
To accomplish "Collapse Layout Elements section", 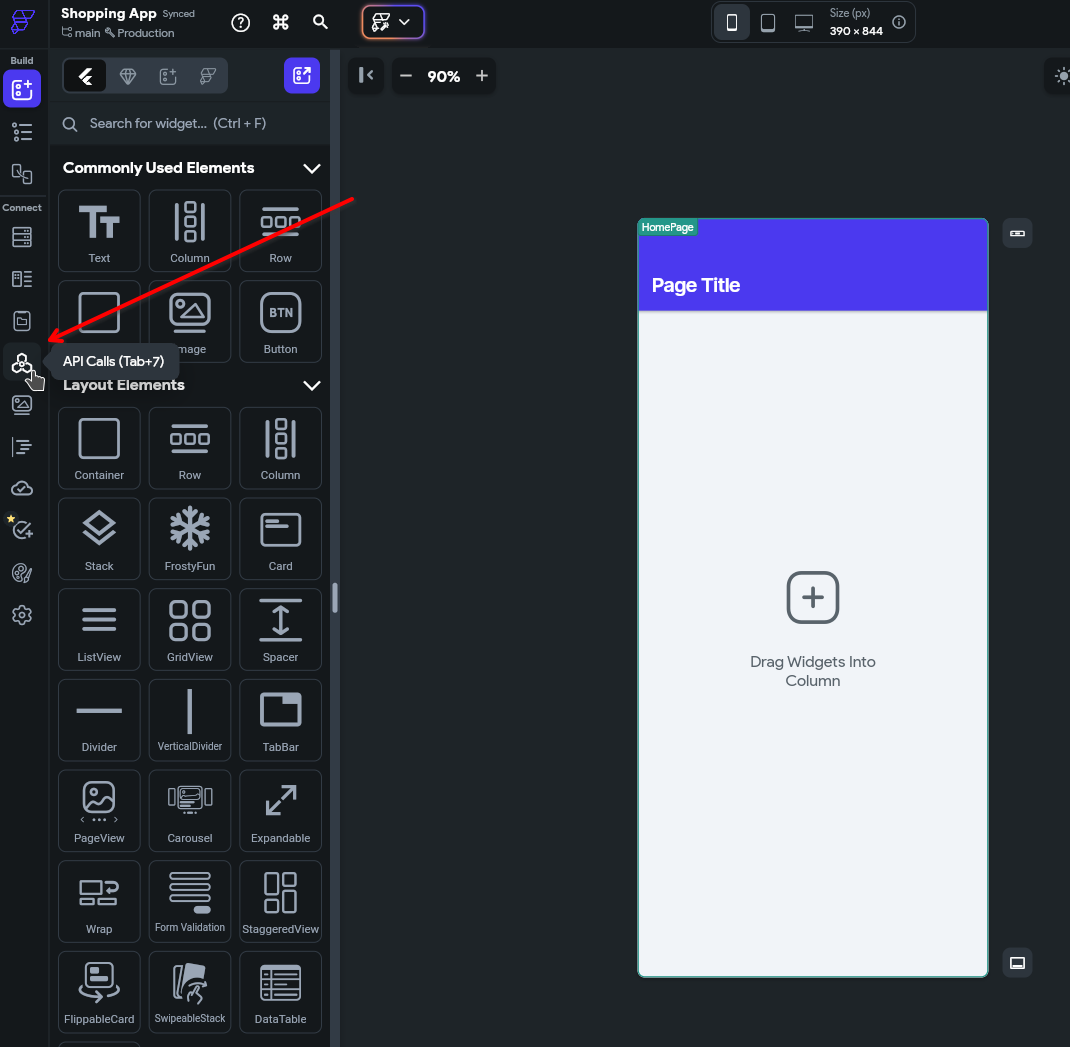I will 312,386.
